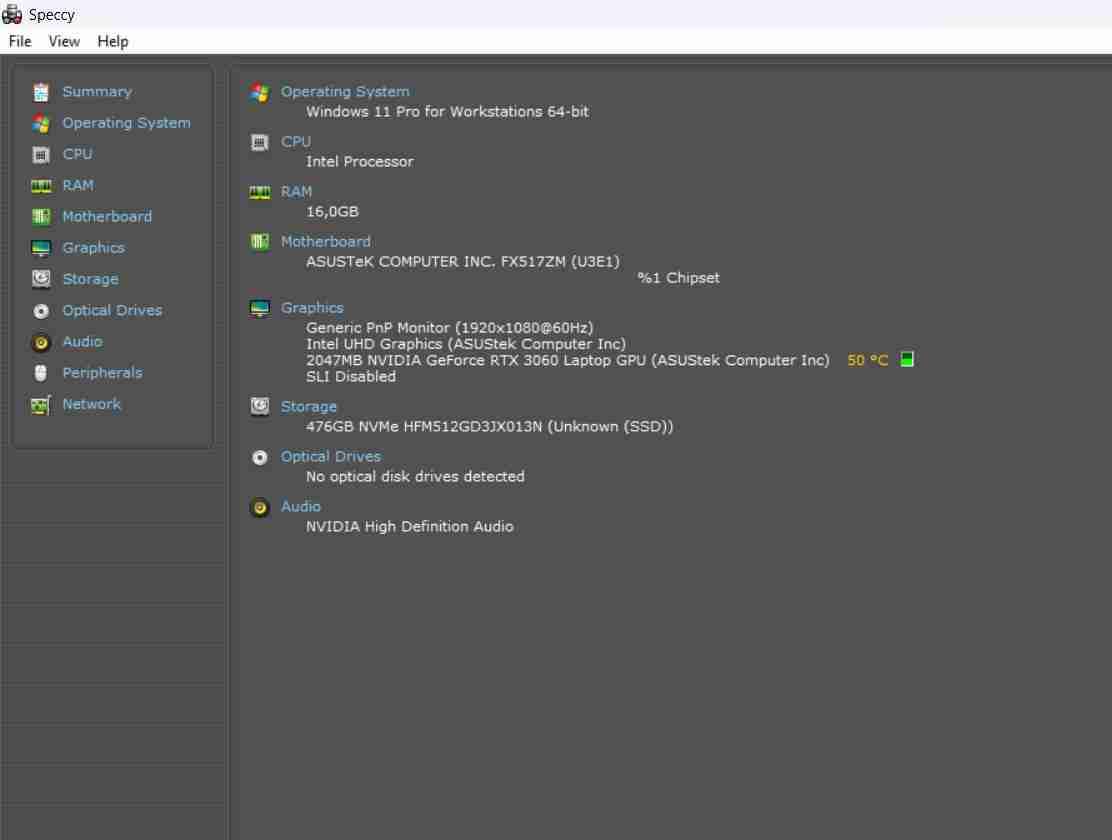Click the Operating System heading link
The width and height of the screenshot is (1112, 840).
345,91
